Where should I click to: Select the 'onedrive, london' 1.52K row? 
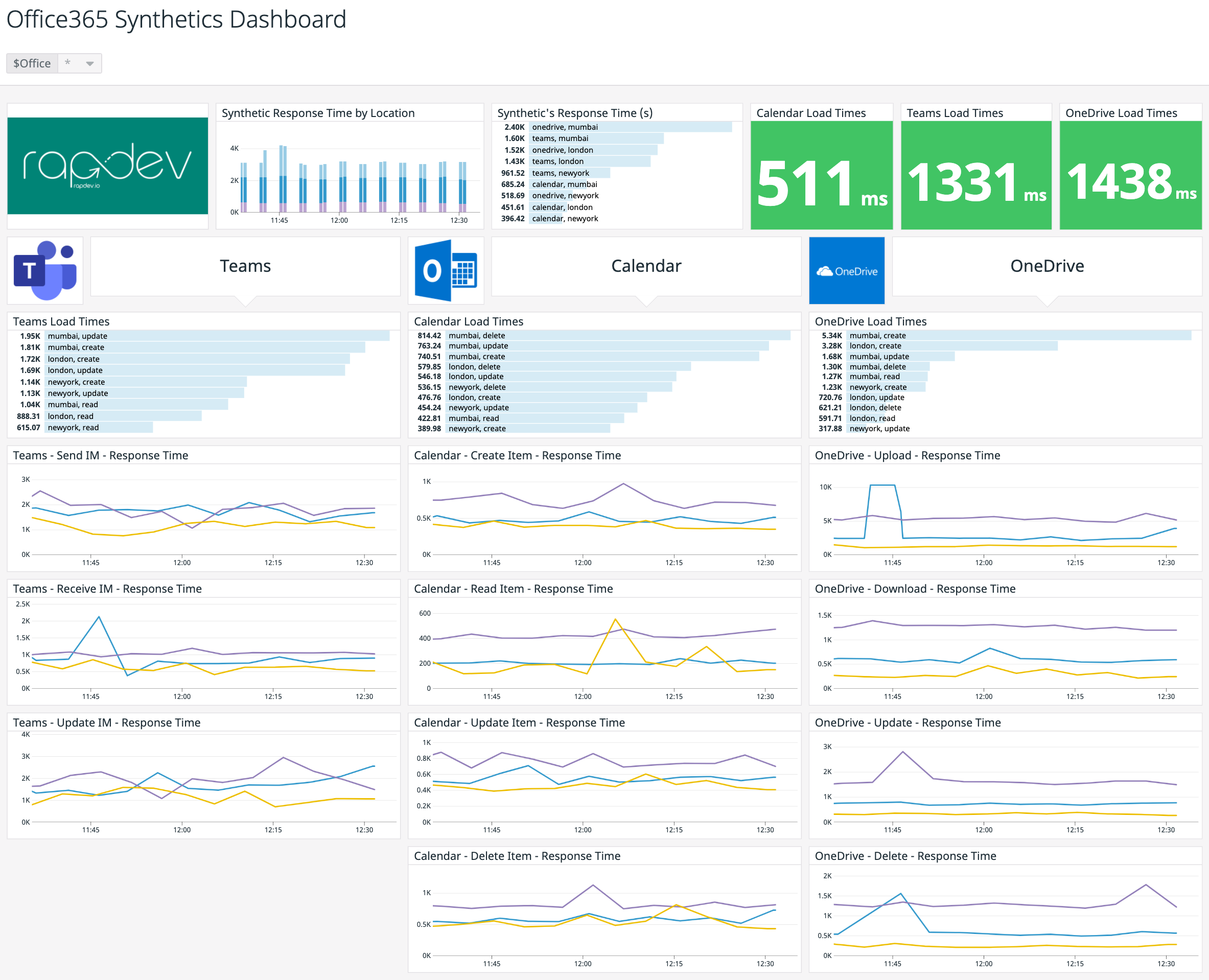click(617, 150)
